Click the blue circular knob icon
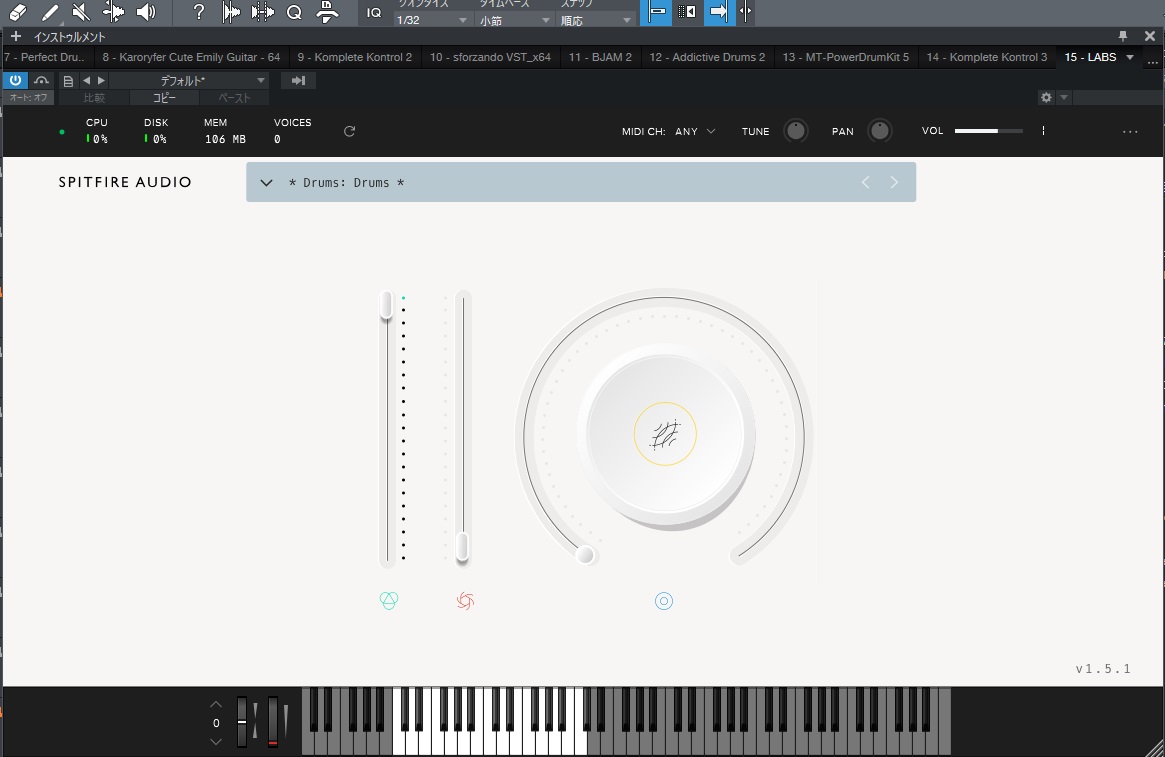This screenshot has width=1165, height=757. point(664,601)
